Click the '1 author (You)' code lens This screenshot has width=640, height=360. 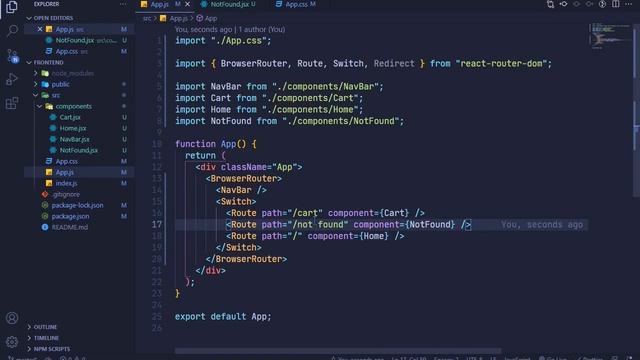pyautogui.click(x=262, y=29)
